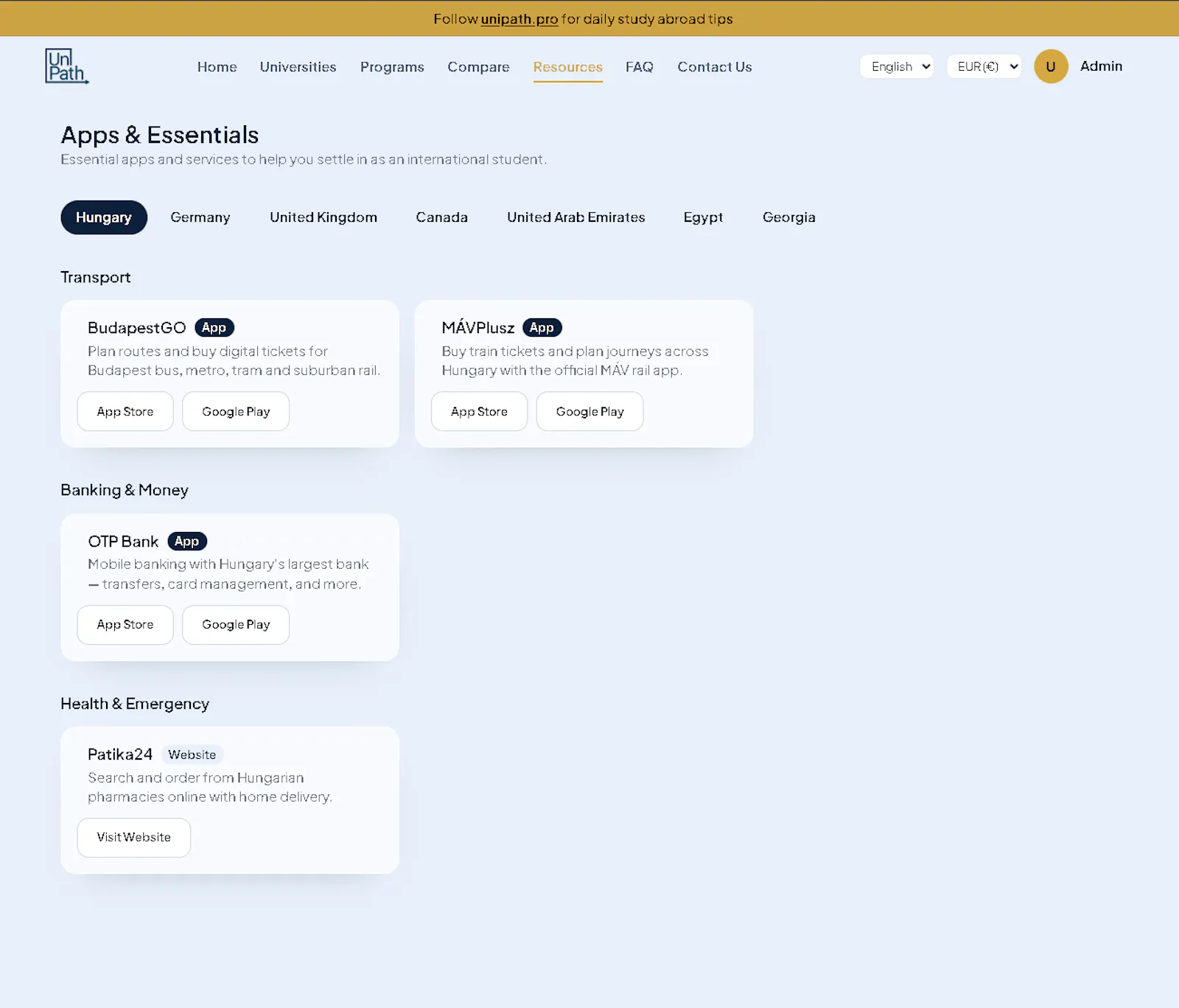Open Google Play for MÁVPlusz
The image size is (1179, 1008).
point(589,411)
